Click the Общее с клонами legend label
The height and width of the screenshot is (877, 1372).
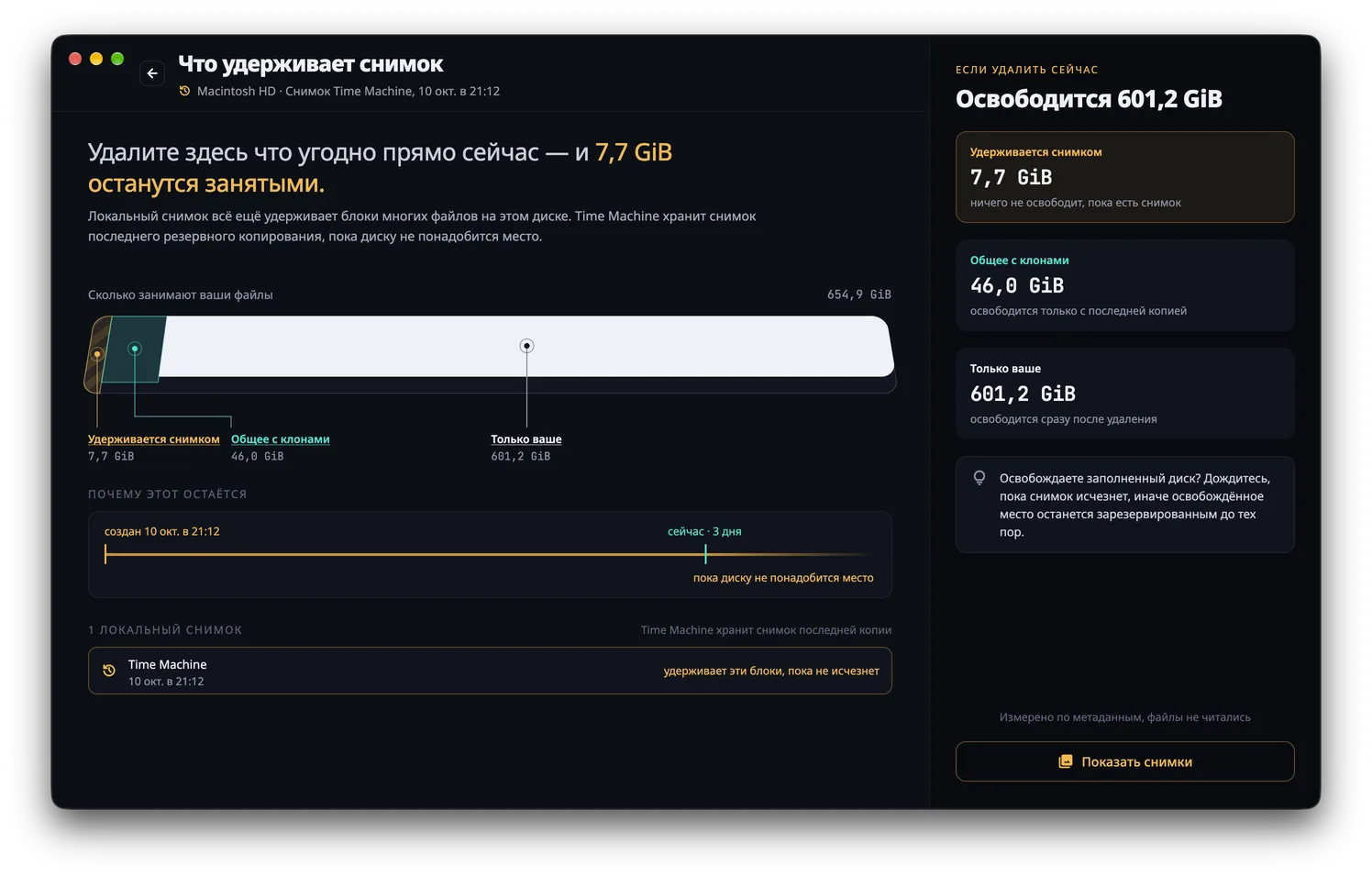tap(281, 439)
